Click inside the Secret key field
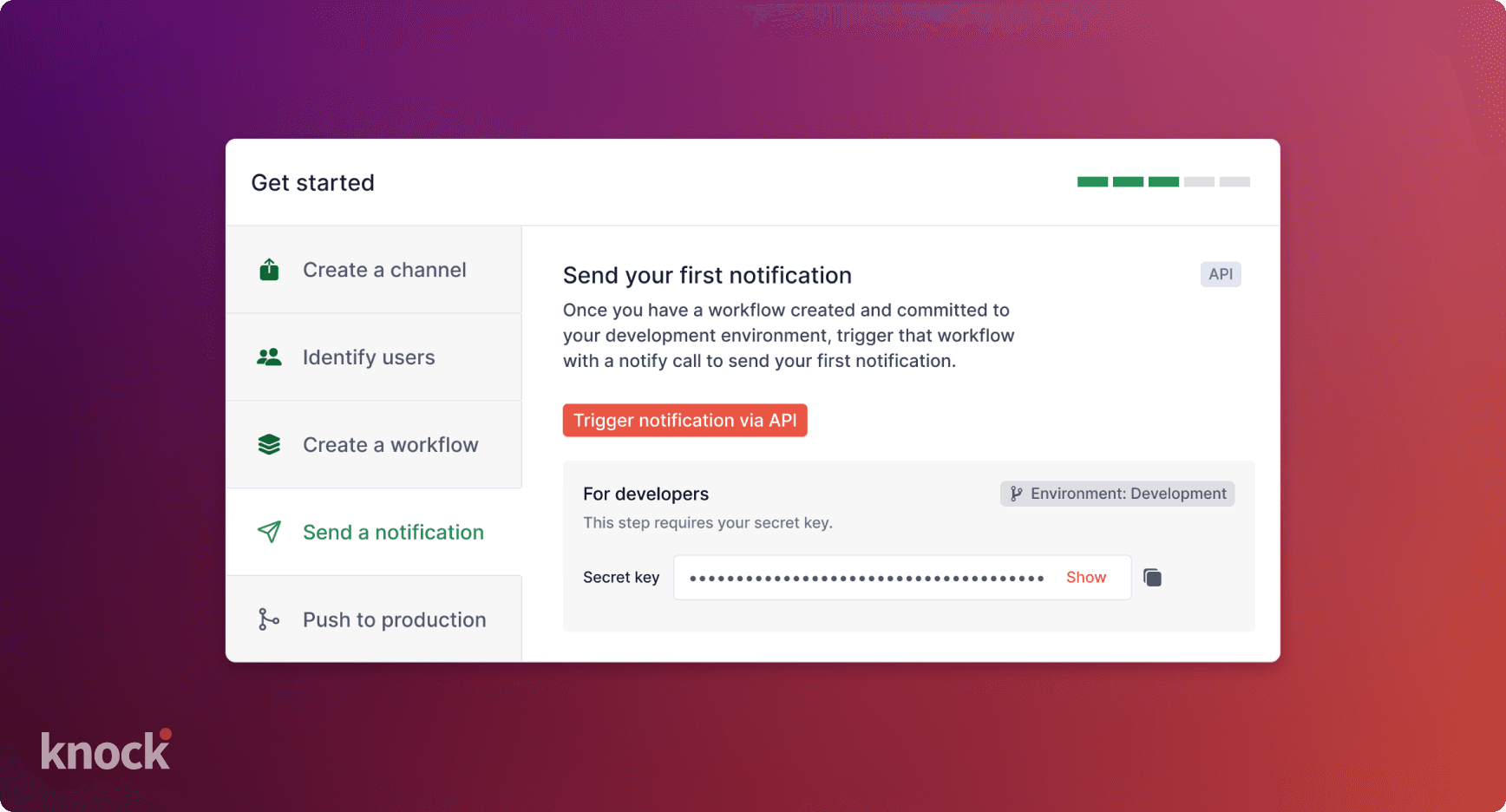The height and width of the screenshot is (812, 1506). 868,578
